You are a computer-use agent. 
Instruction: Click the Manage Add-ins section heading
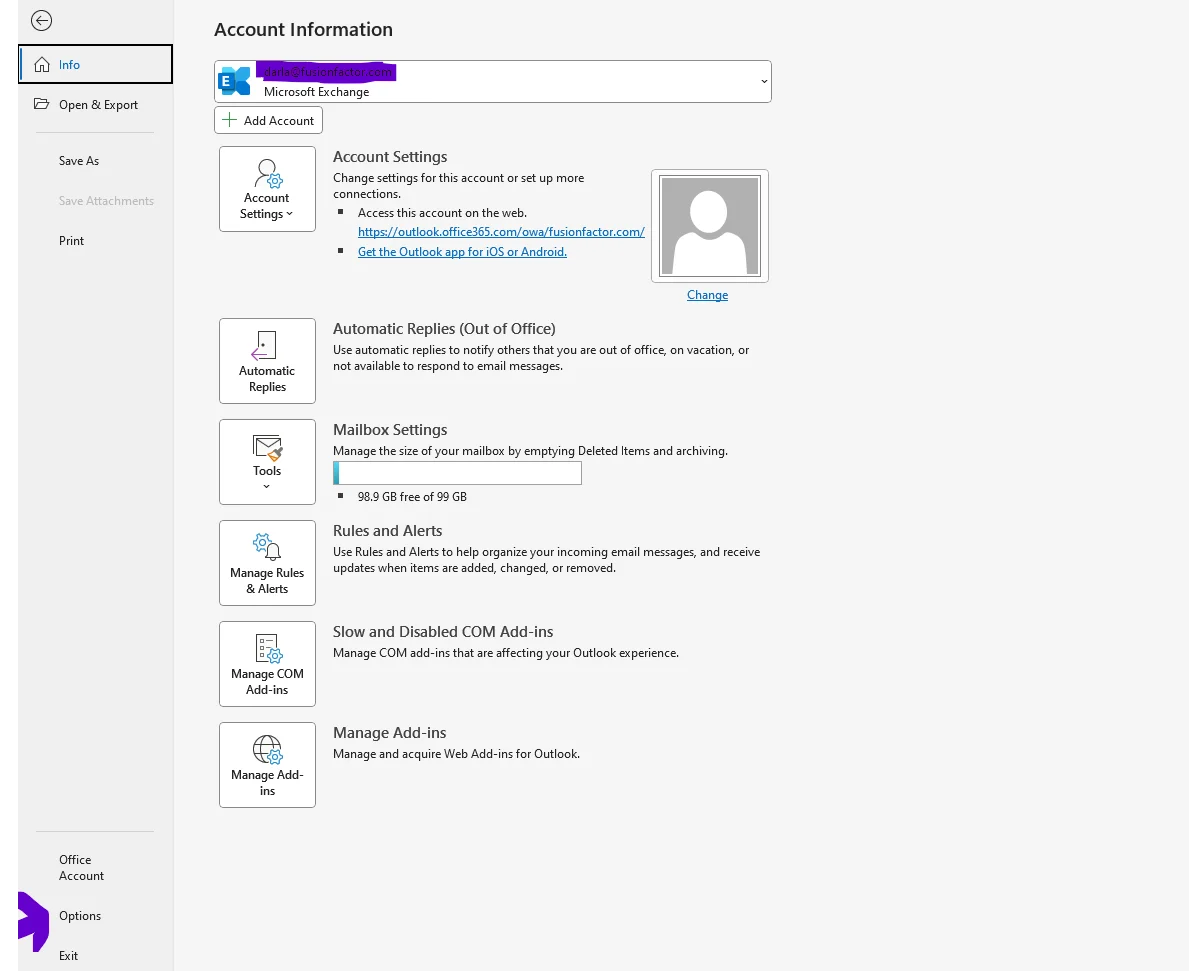[390, 733]
